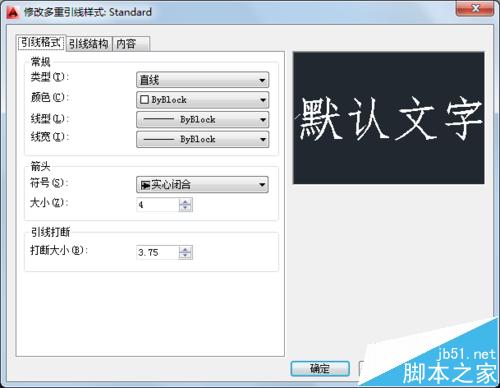Click the solid closed arrowhead icon
The image size is (500, 388).
[x=145, y=185]
